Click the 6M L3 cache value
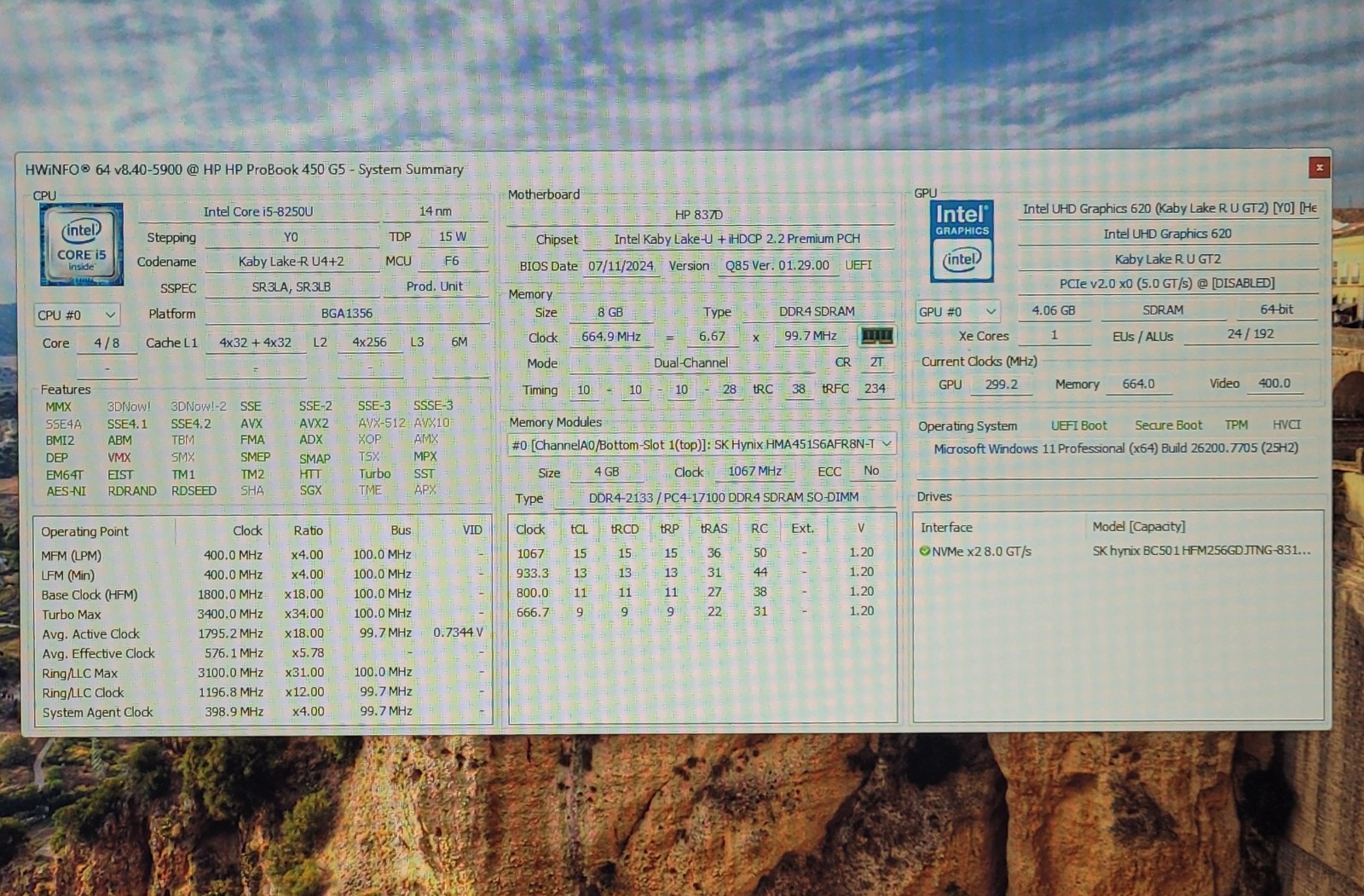Image resolution: width=1364 pixels, height=896 pixels. [459, 342]
